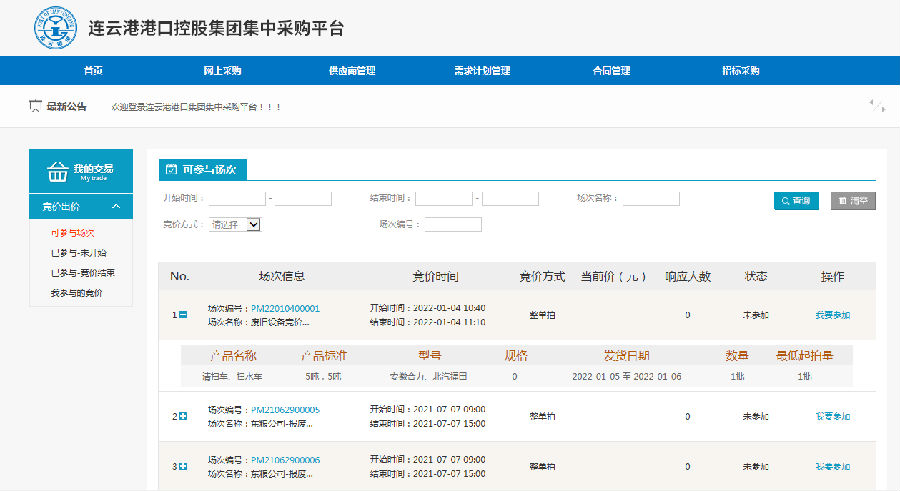This screenshot has width=900, height=491.
Task: Click the 场次信息 column header
Action: tap(281, 277)
